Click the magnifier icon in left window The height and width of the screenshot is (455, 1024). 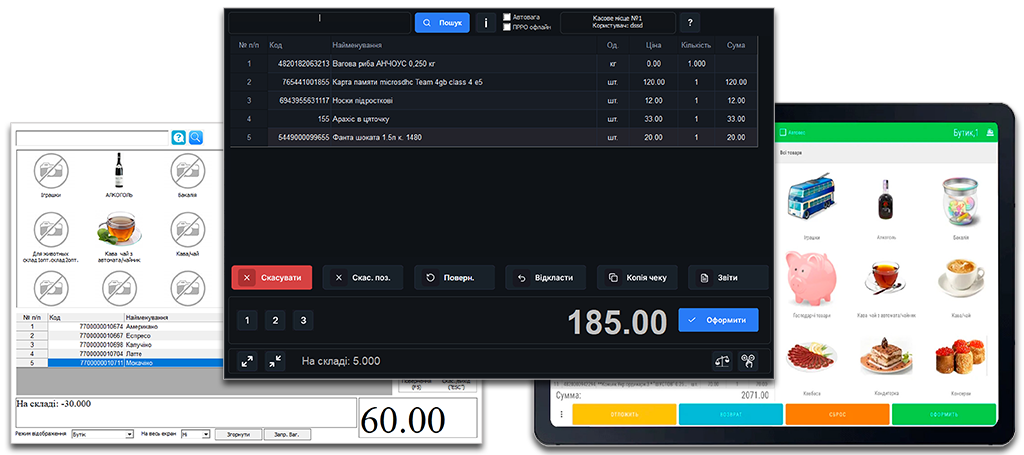click(196, 137)
